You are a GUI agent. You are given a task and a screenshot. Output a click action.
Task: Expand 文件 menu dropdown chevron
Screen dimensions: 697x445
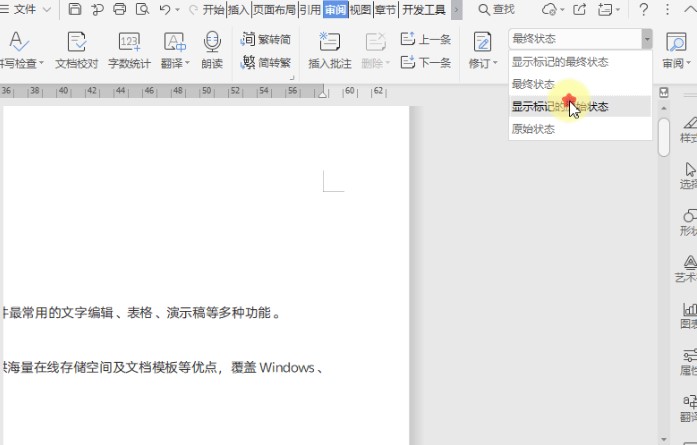click(x=47, y=9)
